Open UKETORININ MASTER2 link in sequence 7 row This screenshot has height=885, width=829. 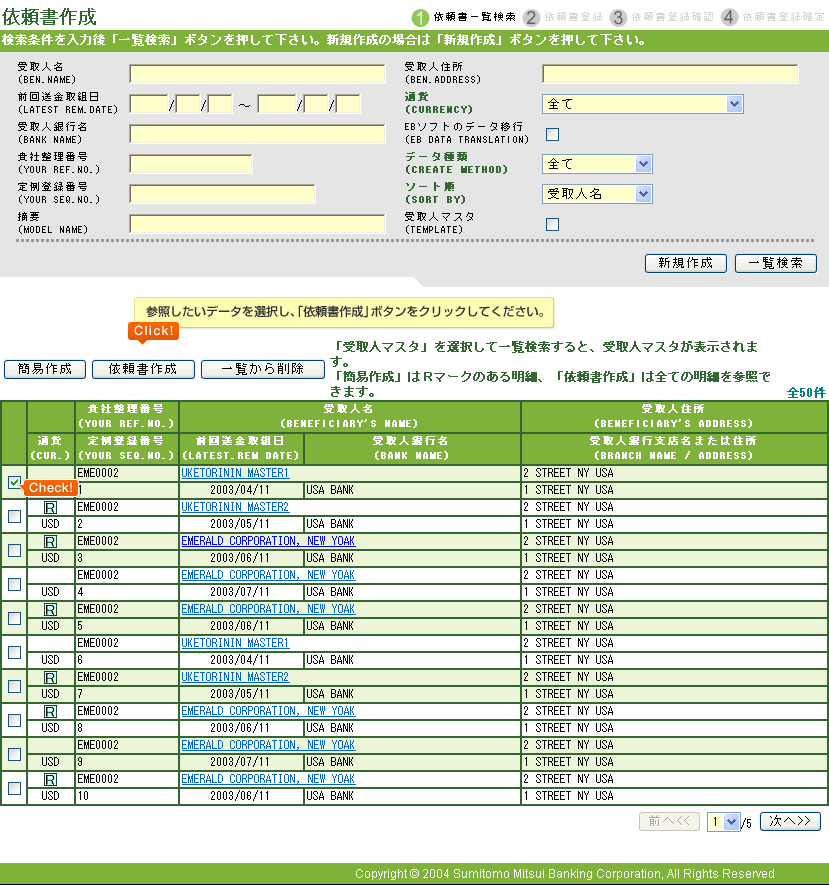235,677
